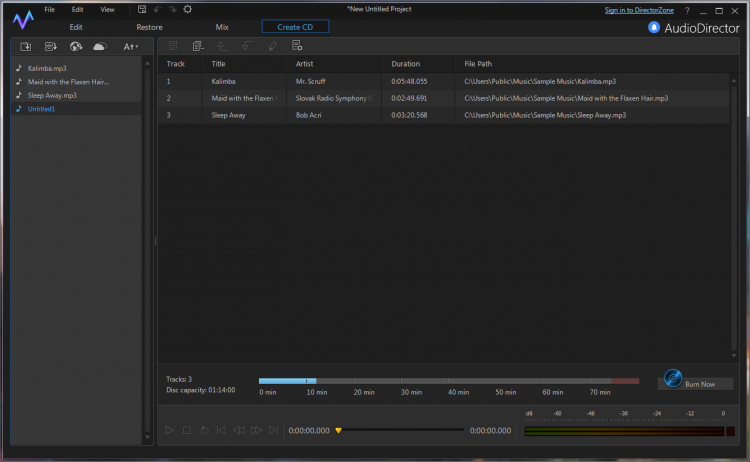Viewport: 750px width, 462px height.
Task: Click the save project icon in title bar
Action: [142, 9]
